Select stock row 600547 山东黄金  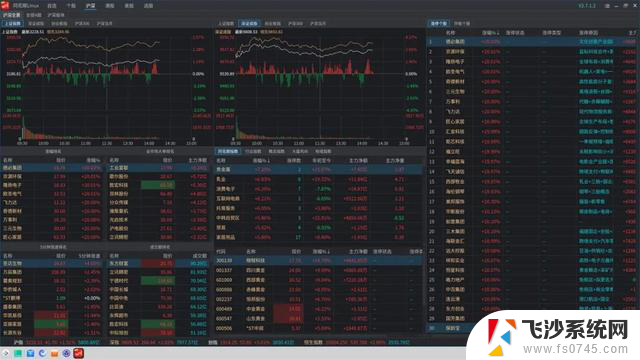[x=318, y=318]
